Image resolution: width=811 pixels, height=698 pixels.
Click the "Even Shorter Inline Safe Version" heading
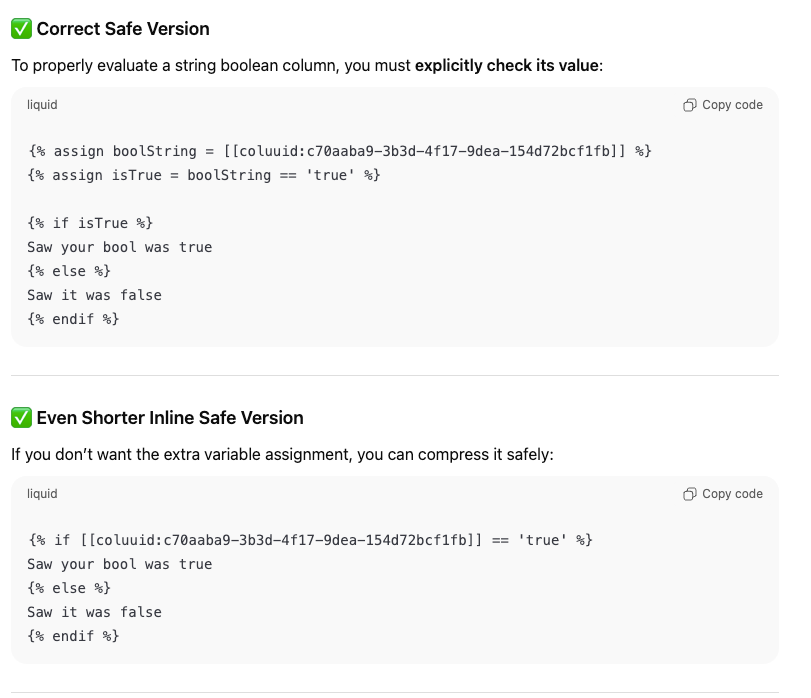(170, 418)
